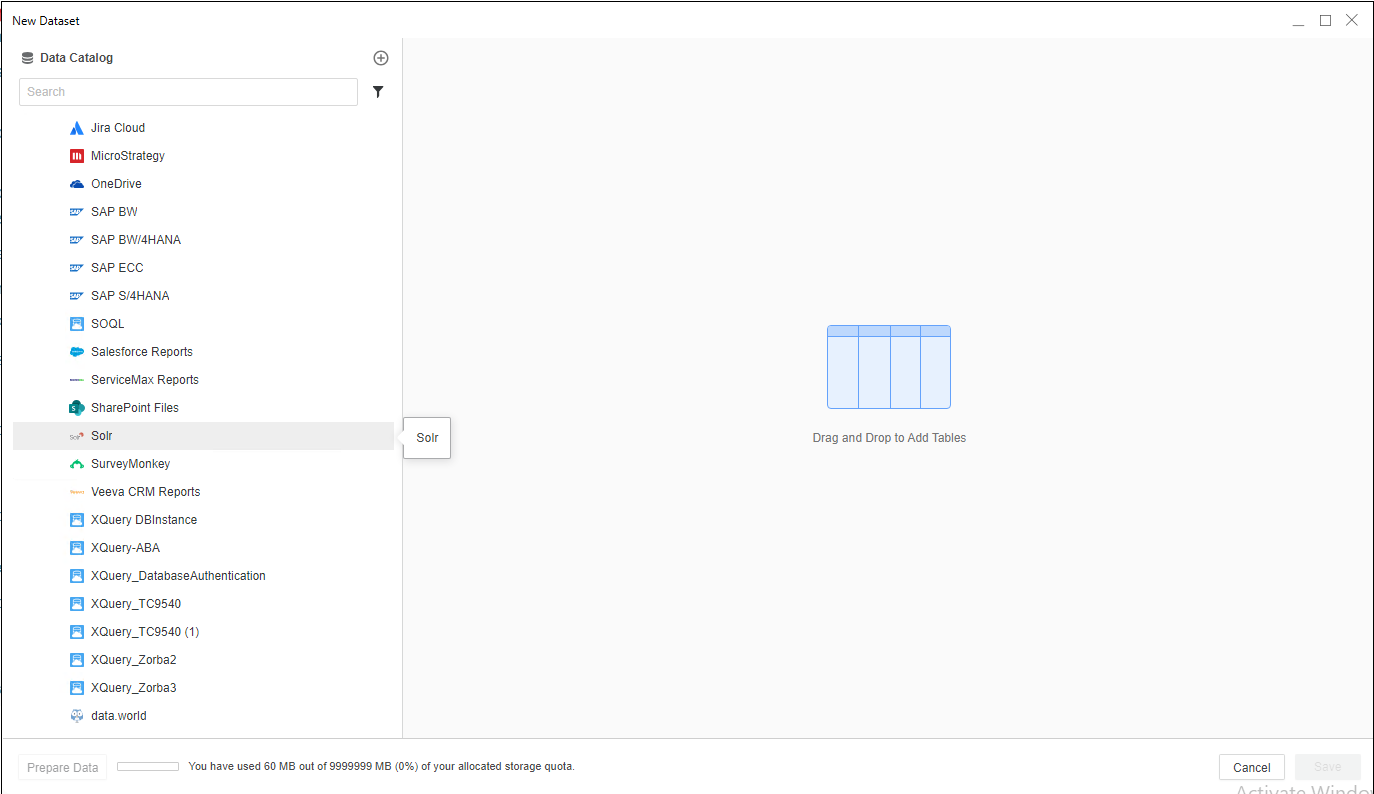Select the SAP BW data source
1374x794 pixels.
[203, 212]
